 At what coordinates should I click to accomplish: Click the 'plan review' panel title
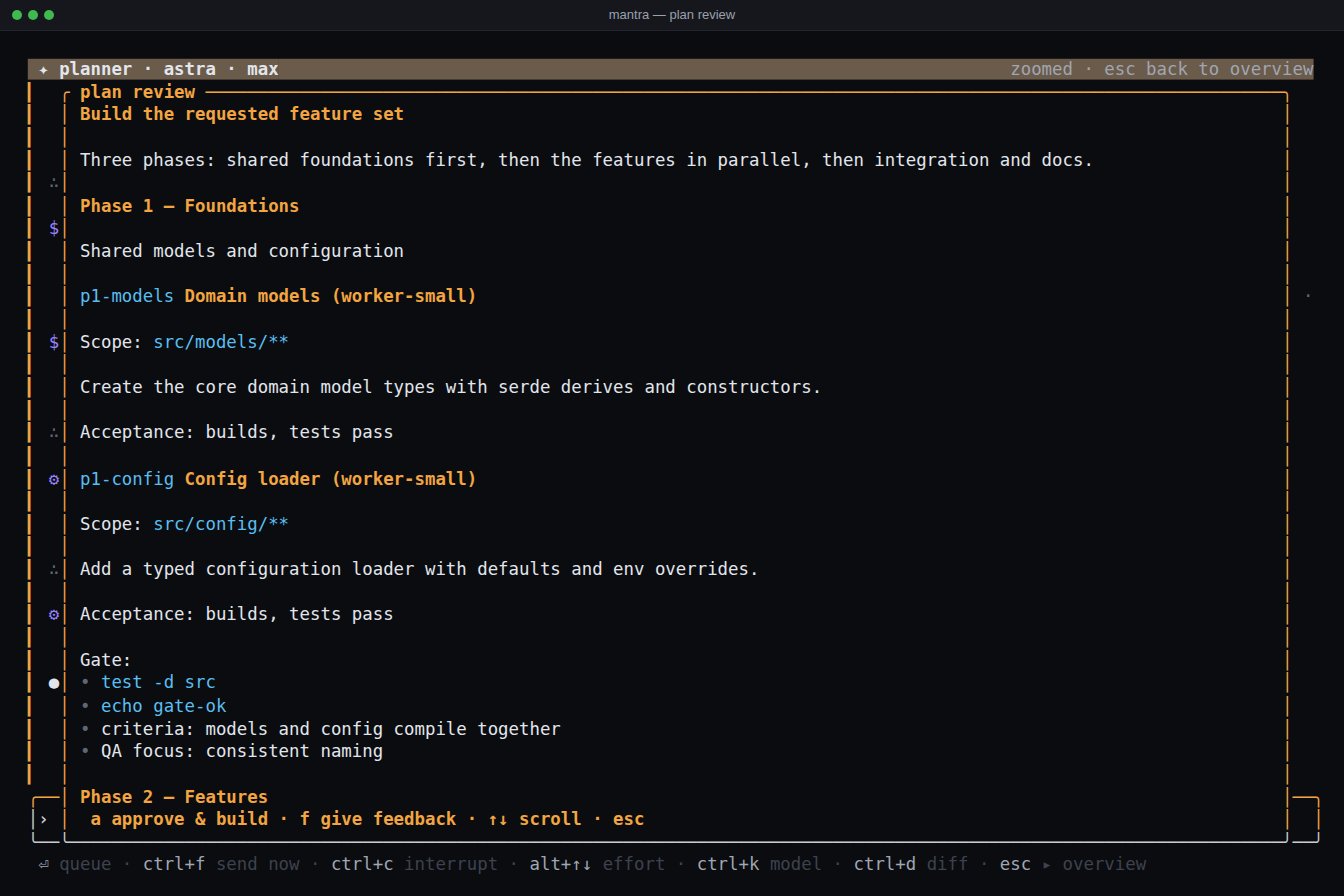coord(137,92)
